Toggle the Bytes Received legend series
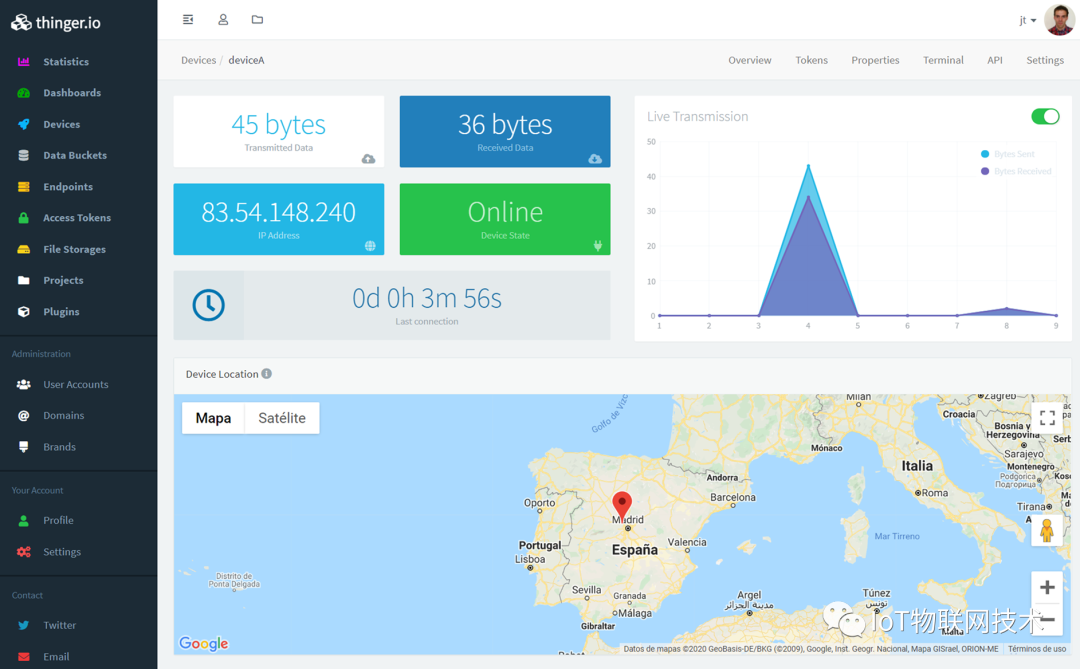The image size is (1080, 669). point(1016,171)
